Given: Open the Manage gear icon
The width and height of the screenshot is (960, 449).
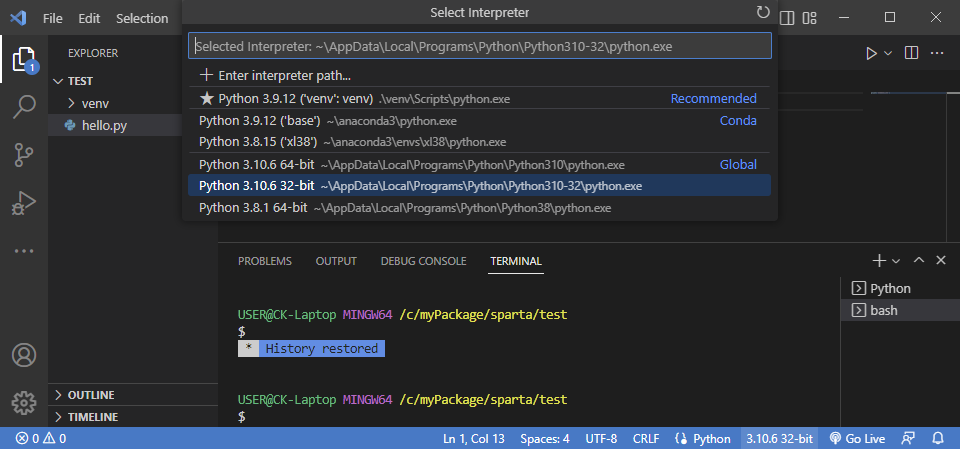Looking at the screenshot, I should pos(24,402).
